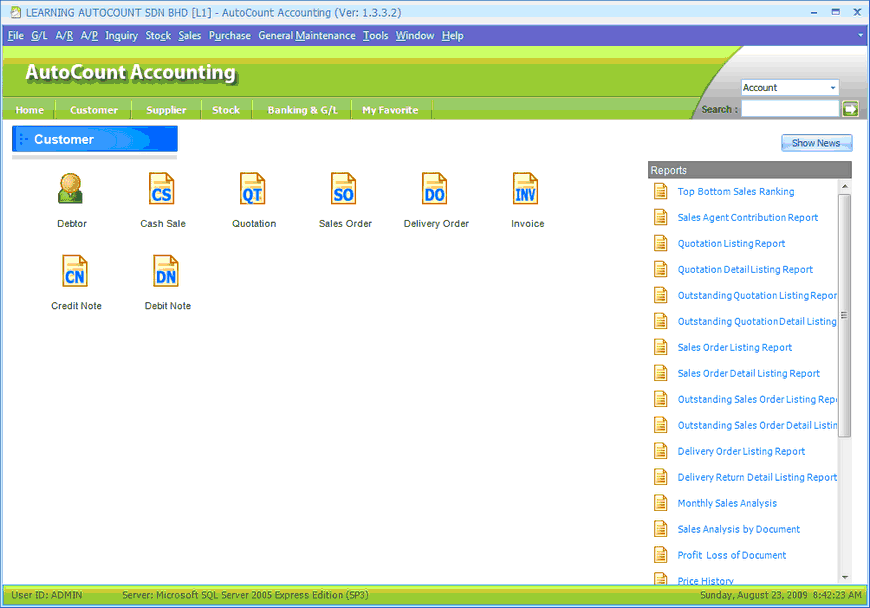
Task: Switch to the Supplier tab
Action: click(166, 110)
